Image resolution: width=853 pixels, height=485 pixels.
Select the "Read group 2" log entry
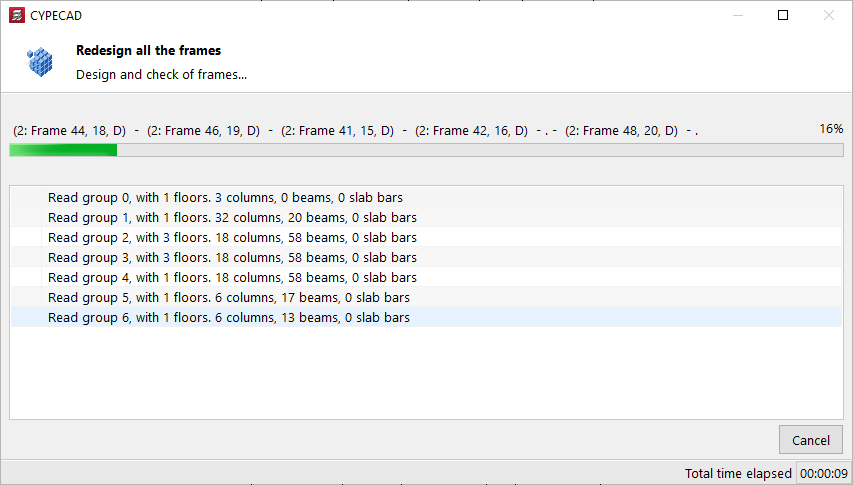coord(232,238)
